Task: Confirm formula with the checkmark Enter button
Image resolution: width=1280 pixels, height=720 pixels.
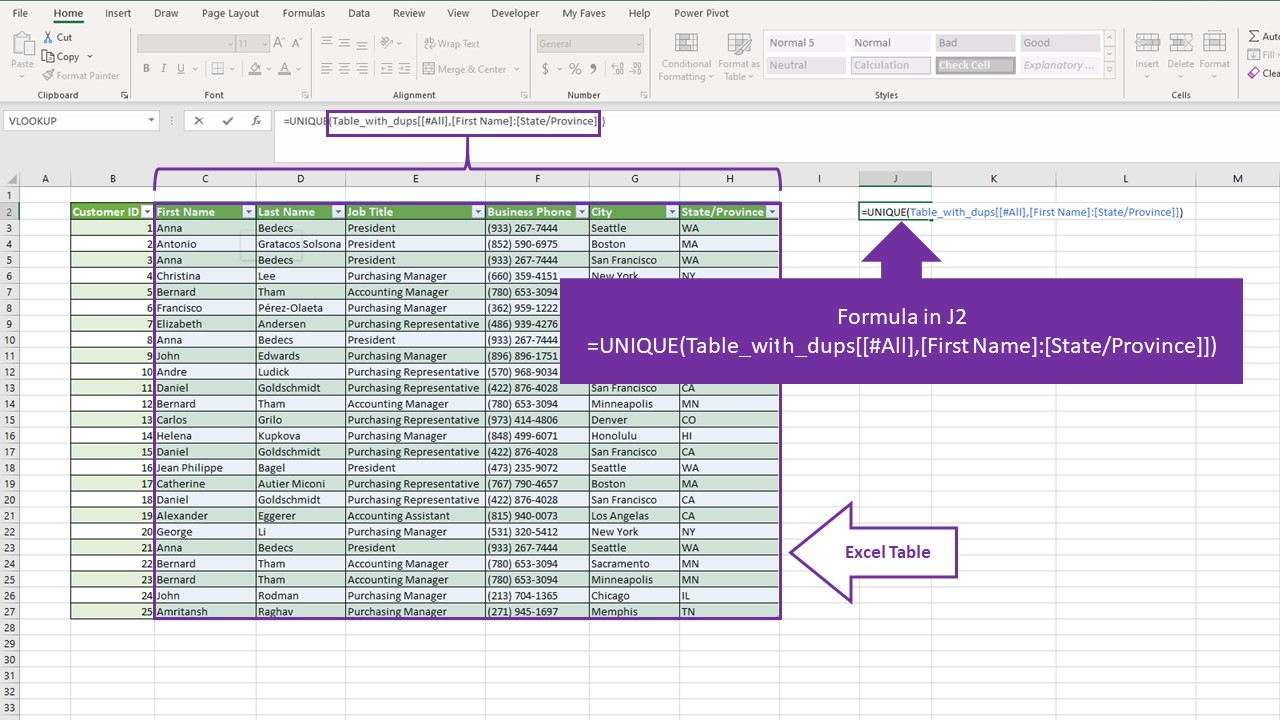Action: [228, 121]
